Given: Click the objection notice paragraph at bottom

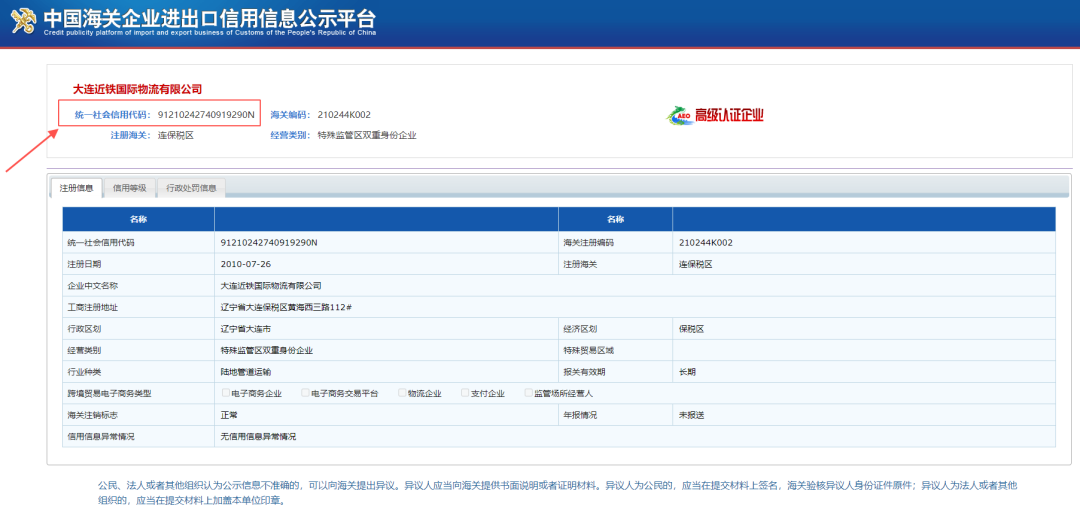Looking at the screenshot, I should (x=558, y=492).
